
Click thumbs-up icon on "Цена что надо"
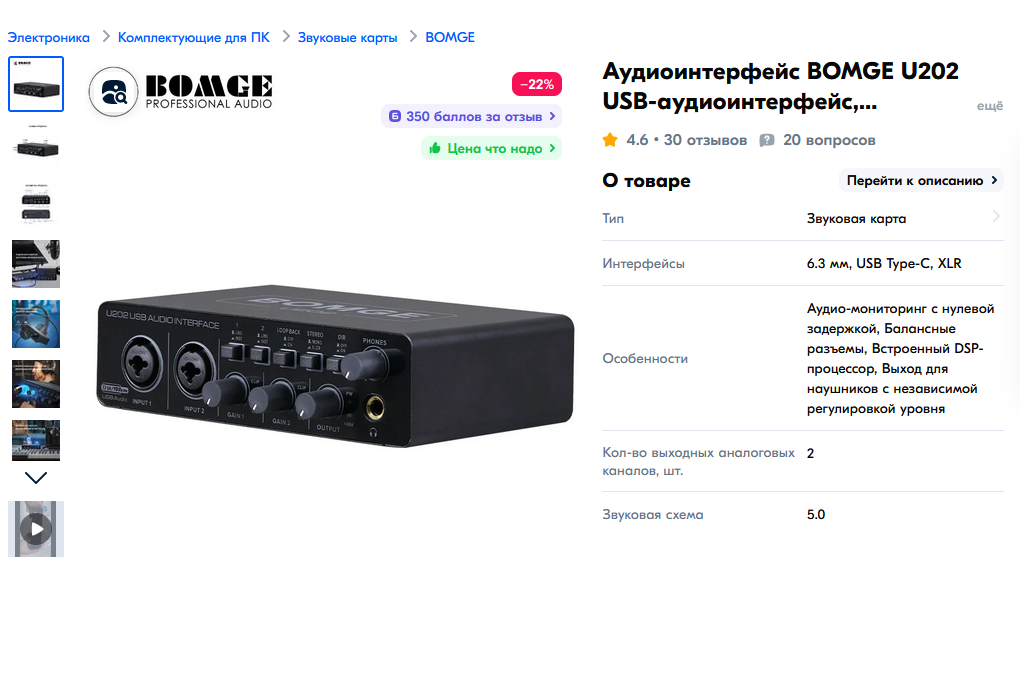point(435,148)
